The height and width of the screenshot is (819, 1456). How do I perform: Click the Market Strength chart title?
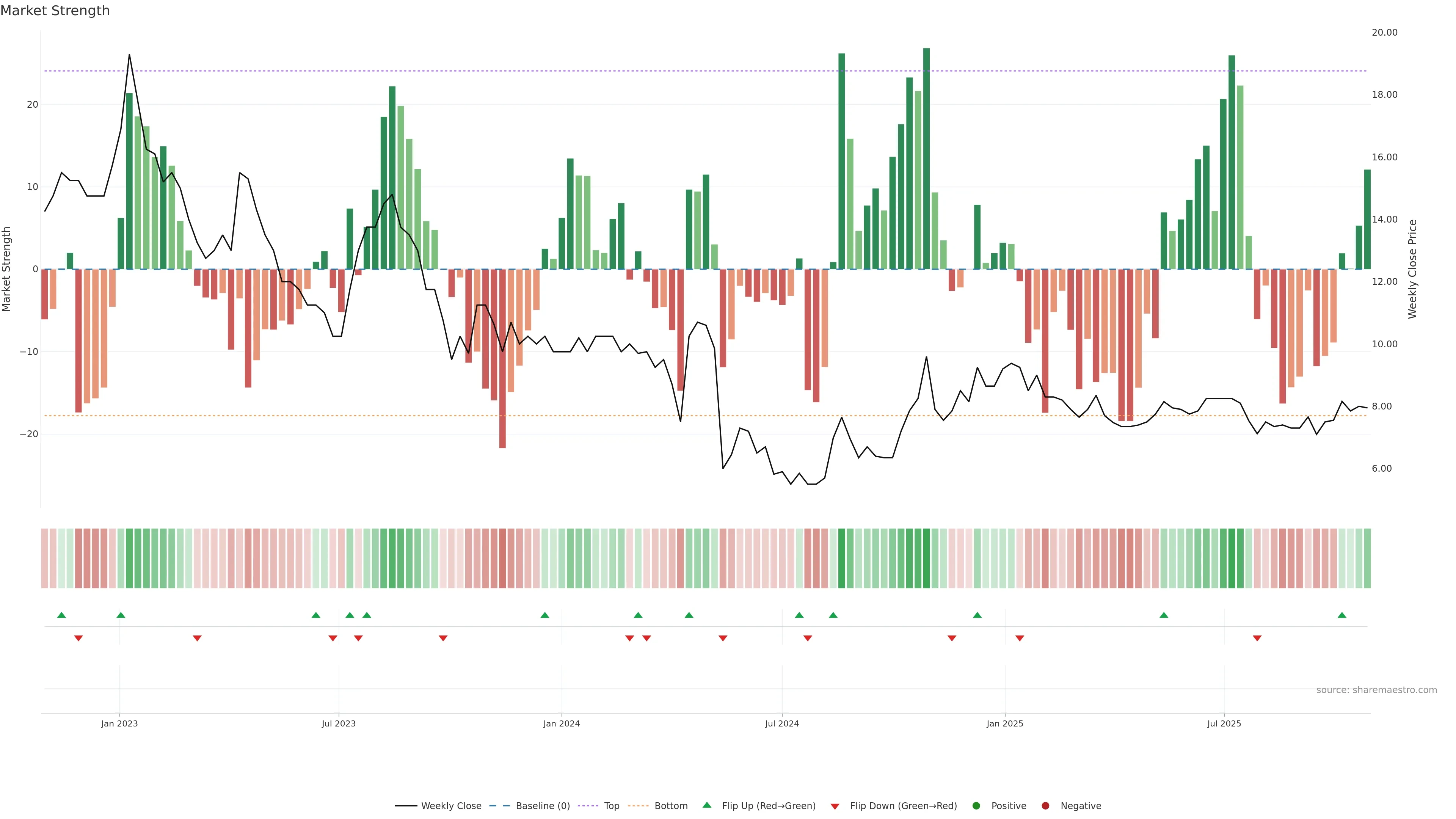click(x=55, y=11)
